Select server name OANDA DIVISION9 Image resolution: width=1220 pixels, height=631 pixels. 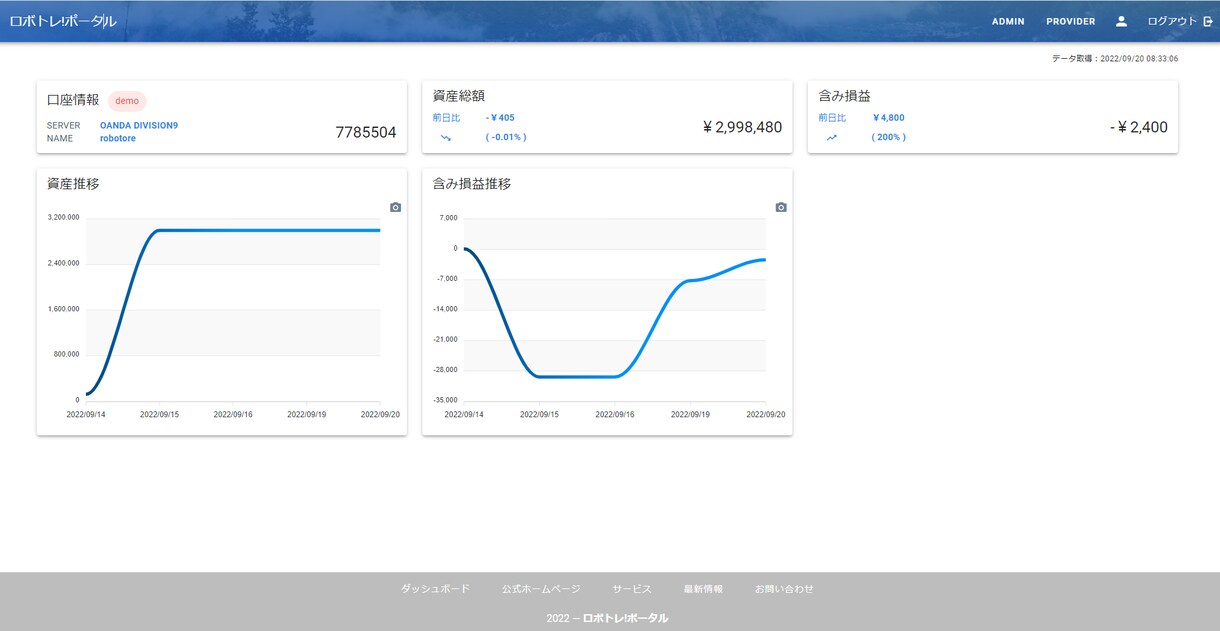[x=139, y=125]
